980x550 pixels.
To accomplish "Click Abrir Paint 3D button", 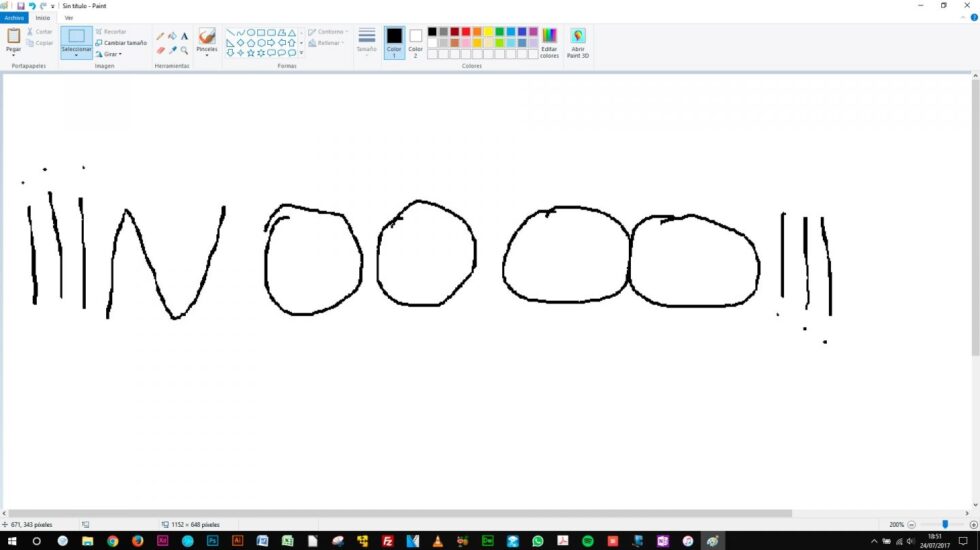I will pyautogui.click(x=578, y=43).
